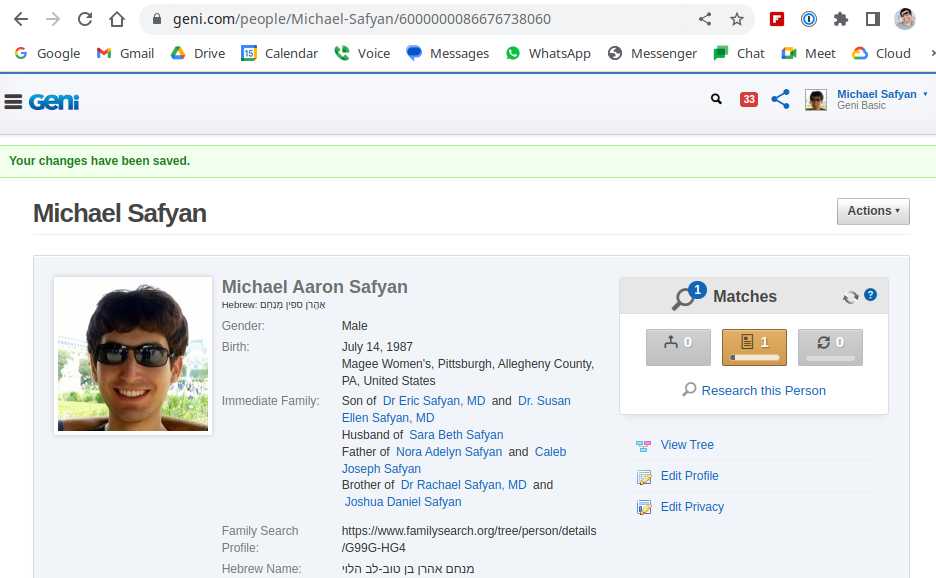This screenshot has width=936, height=578.
Task: Open the red 33 notifications badge
Action: (748, 99)
